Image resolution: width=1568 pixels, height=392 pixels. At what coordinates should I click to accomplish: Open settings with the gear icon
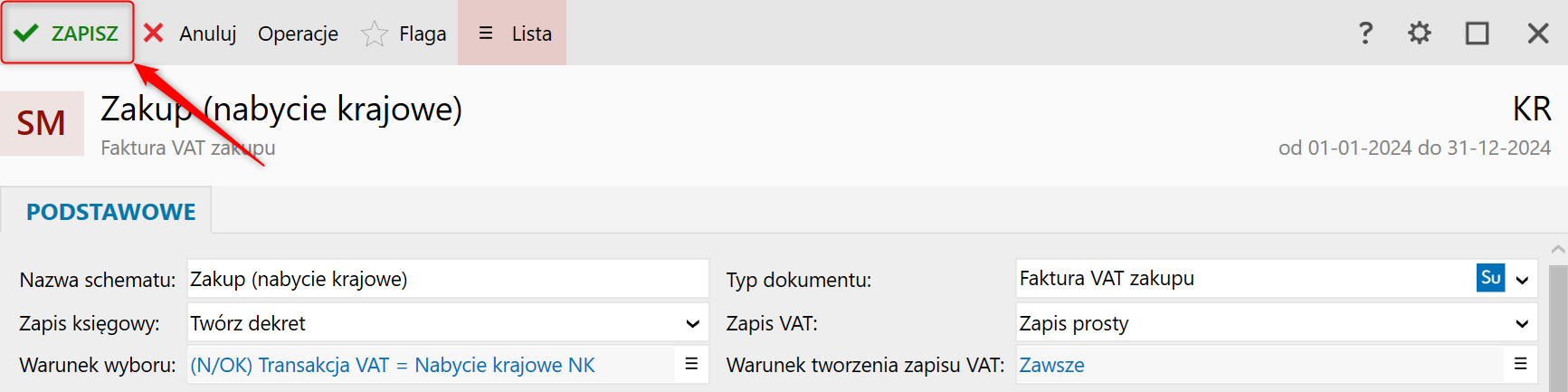pyautogui.click(x=1420, y=33)
